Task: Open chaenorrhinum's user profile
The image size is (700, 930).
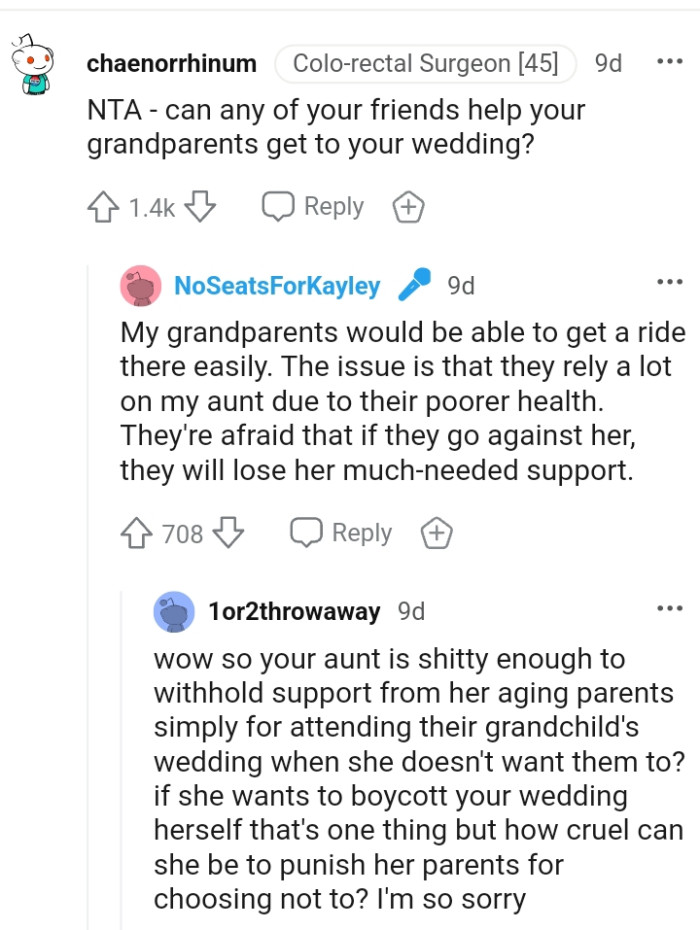Action: (170, 62)
